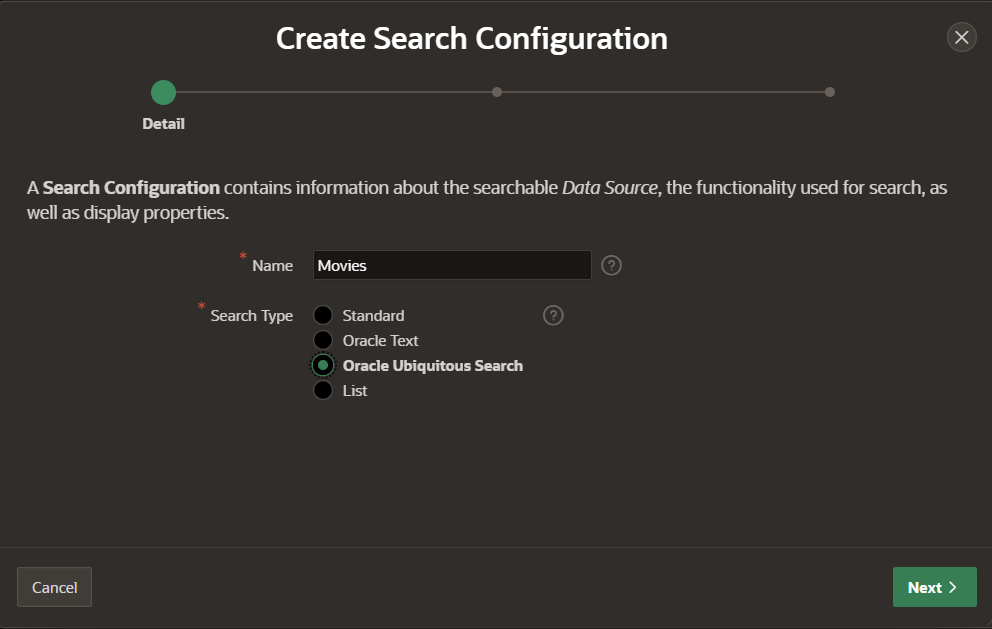Screen dimensions: 992x629
Task: Click the green Detail step indicator
Action: [163, 92]
